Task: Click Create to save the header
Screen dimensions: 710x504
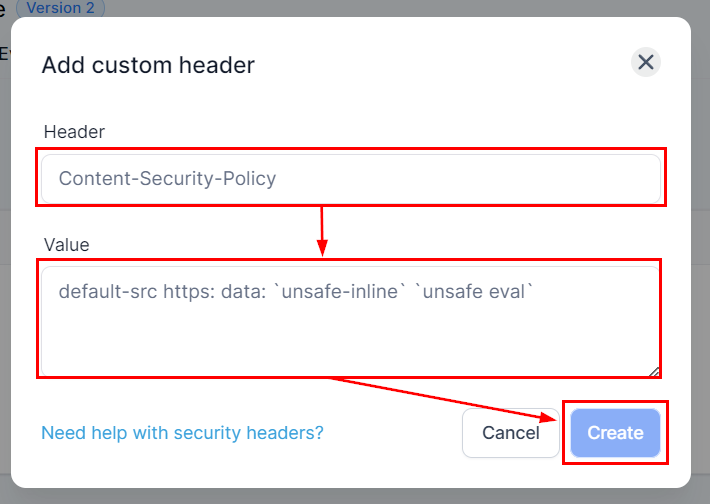Action: (x=615, y=433)
